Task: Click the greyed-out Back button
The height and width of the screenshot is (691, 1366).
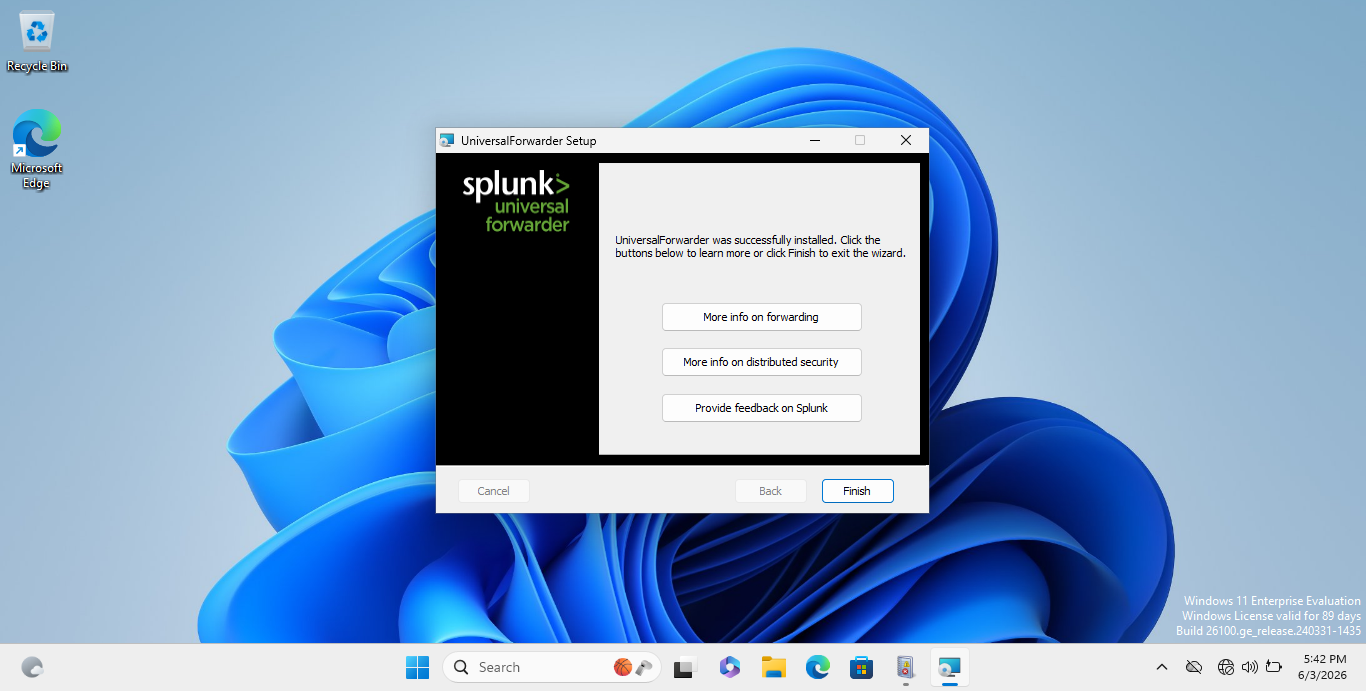Action: tap(770, 491)
